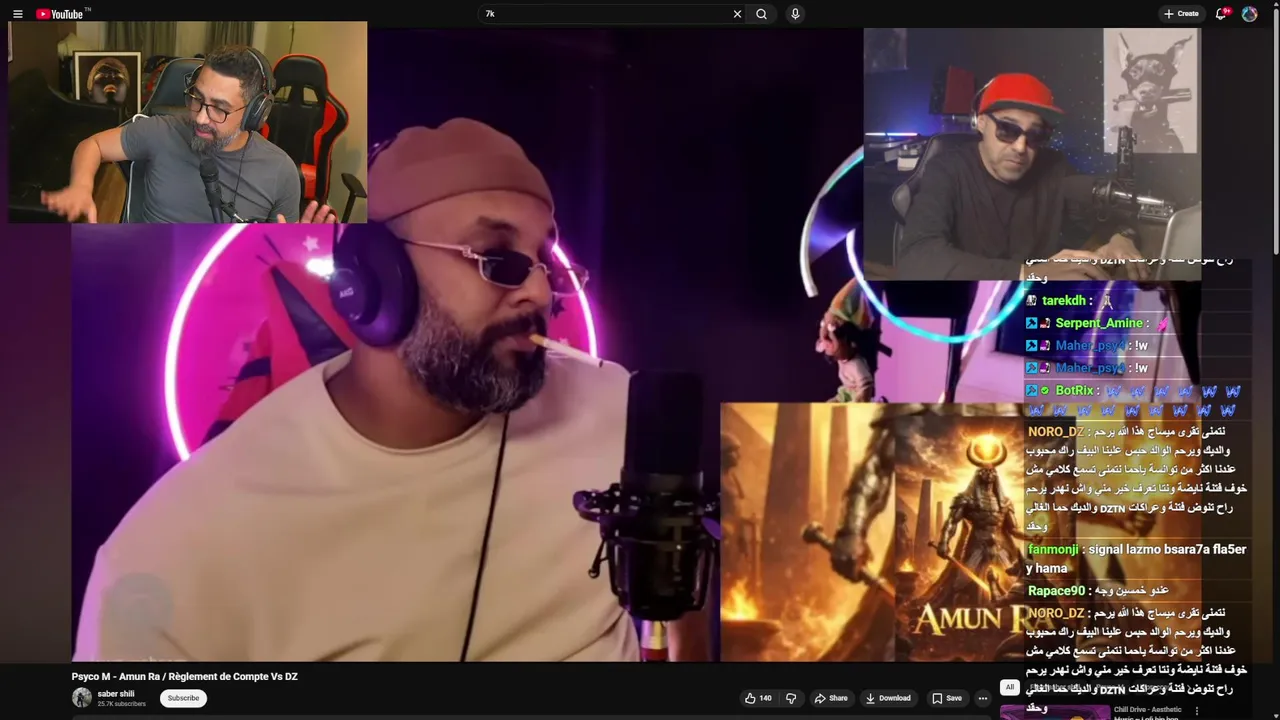This screenshot has height=720, width=1280.
Task: Open the saber shili channel name
Action: click(116, 694)
